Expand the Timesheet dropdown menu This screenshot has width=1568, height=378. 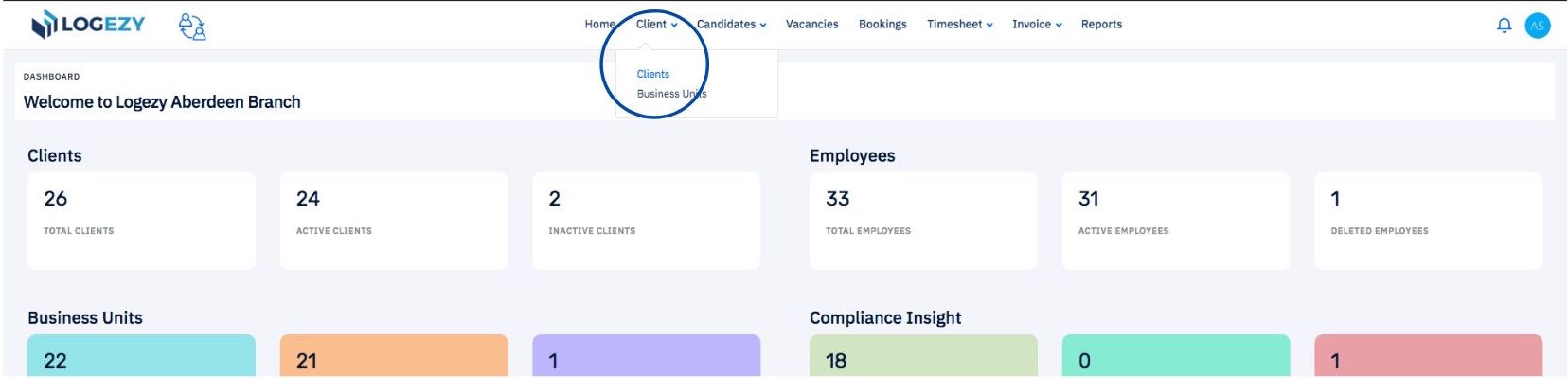pos(959,25)
